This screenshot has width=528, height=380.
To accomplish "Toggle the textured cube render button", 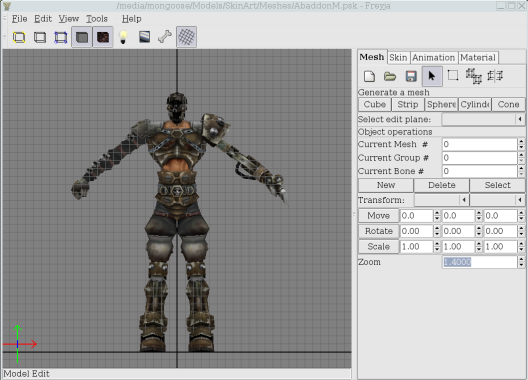I will point(103,37).
